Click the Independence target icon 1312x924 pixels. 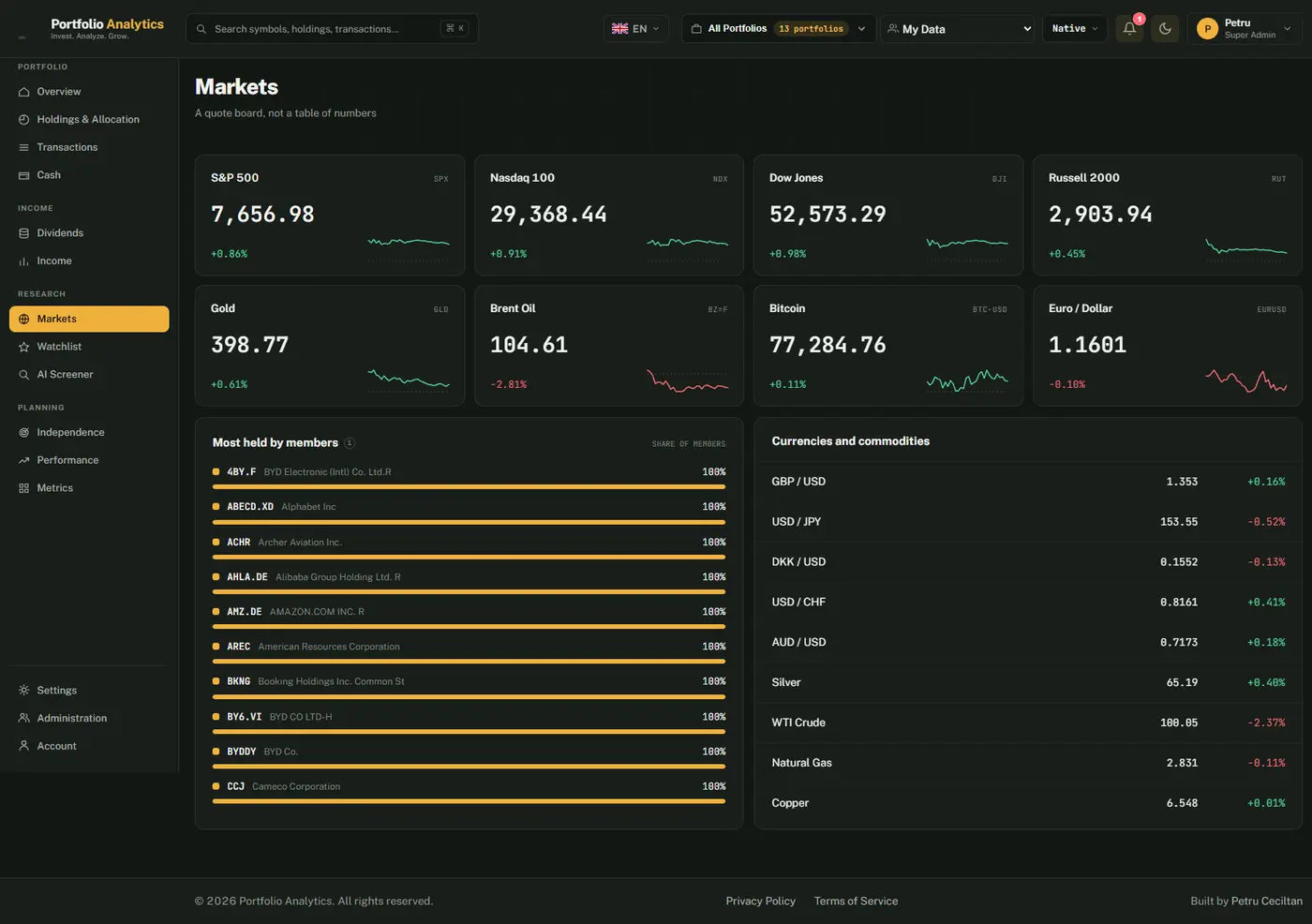click(24, 433)
